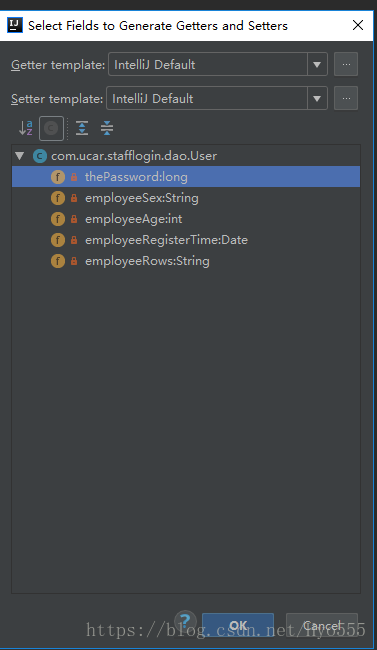Viewport: 377px width, 650px height.
Task: Select employeeAge:int field
Action: tap(186, 219)
